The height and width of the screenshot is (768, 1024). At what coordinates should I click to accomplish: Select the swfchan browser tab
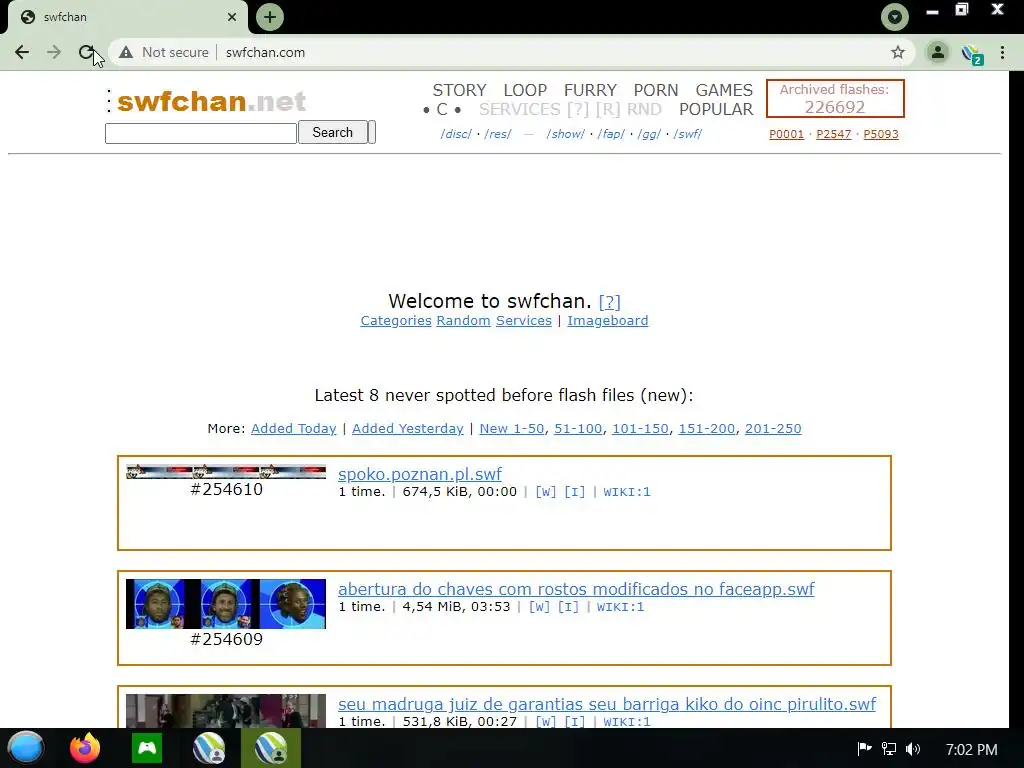127,17
